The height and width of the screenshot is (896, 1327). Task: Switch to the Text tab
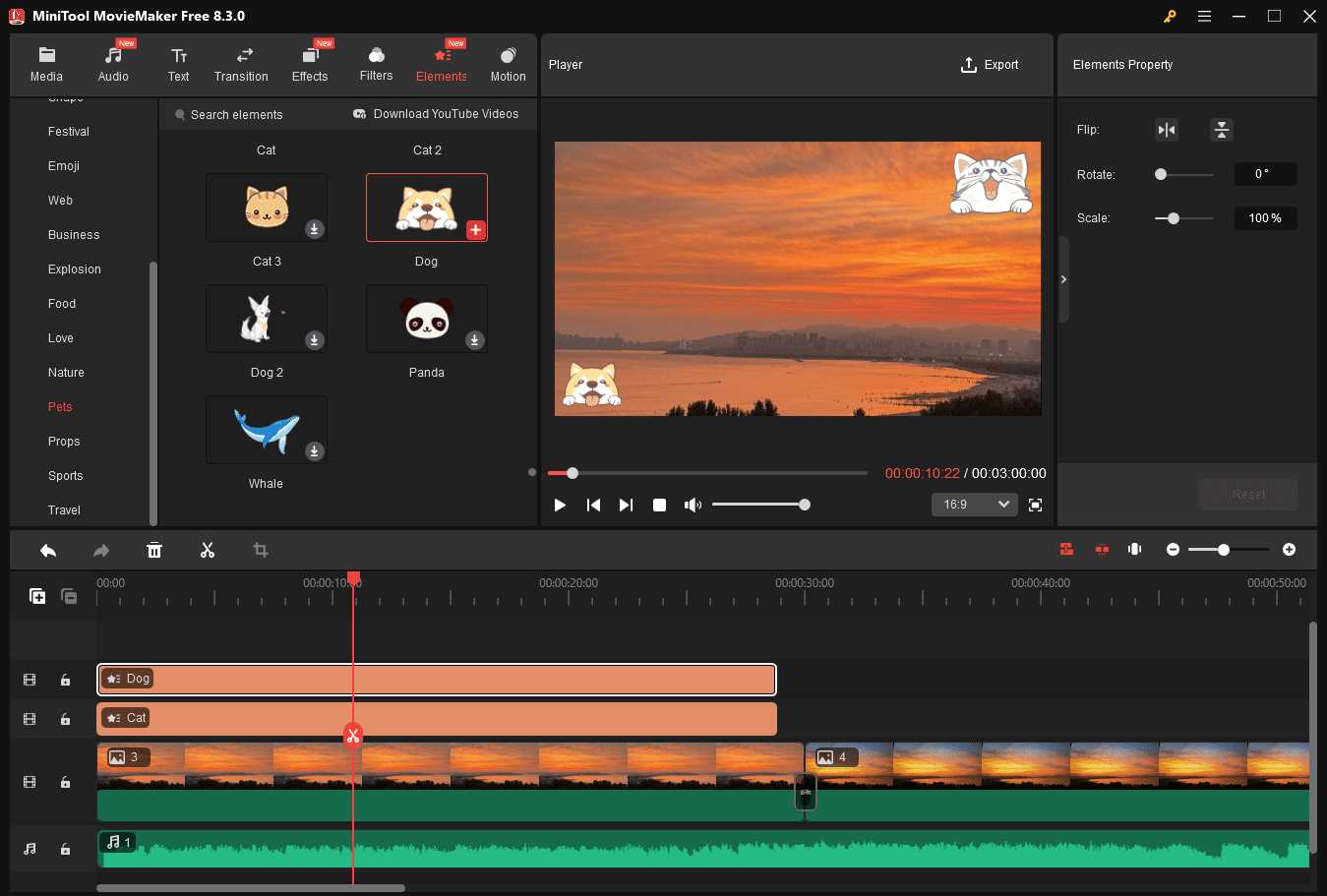(178, 65)
